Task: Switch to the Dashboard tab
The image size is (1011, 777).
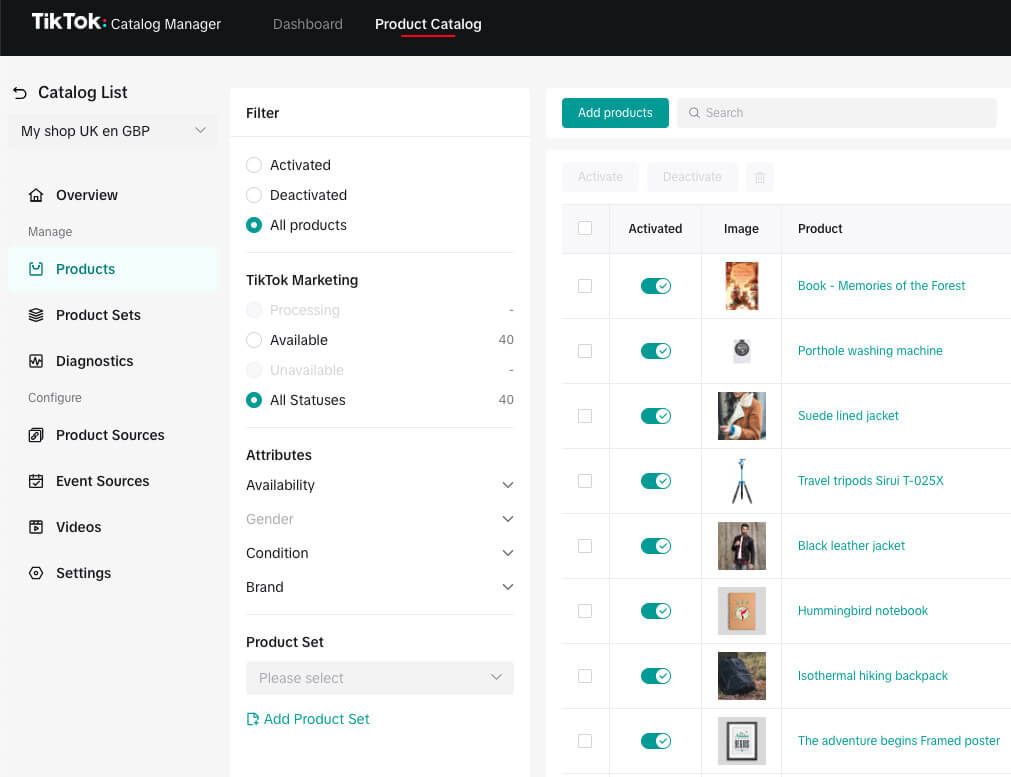Action: click(x=308, y=24)
